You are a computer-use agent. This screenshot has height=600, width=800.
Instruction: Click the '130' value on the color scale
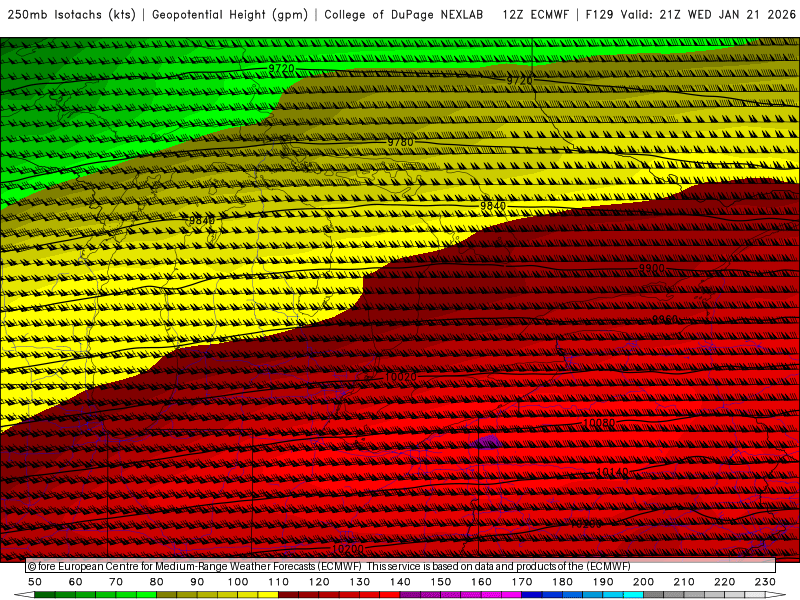coord(360,582)
